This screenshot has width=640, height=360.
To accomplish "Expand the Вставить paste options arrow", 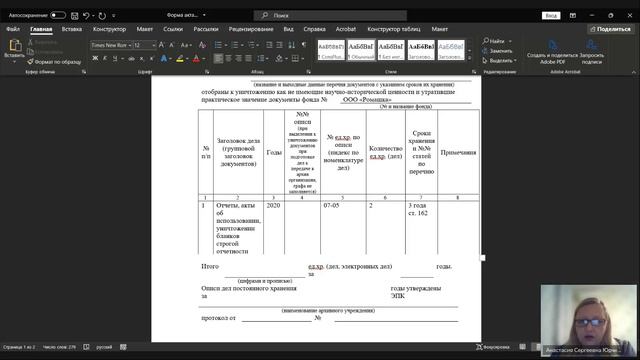I will point(14,62).
